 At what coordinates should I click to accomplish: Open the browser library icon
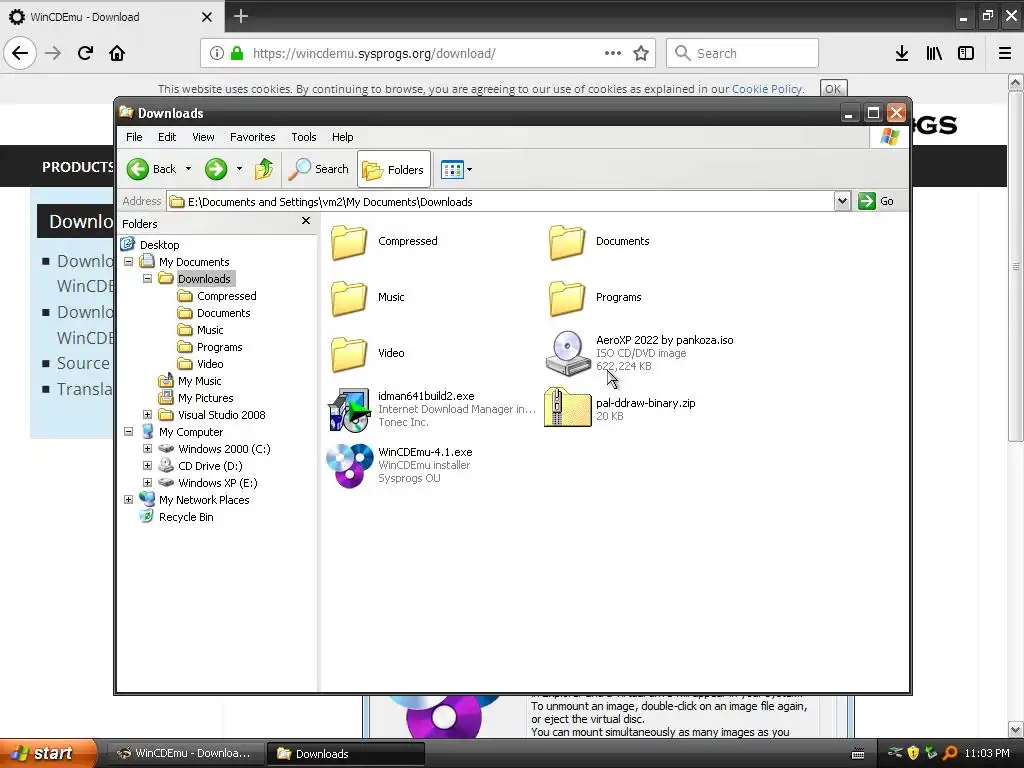(x=934, y=53)
